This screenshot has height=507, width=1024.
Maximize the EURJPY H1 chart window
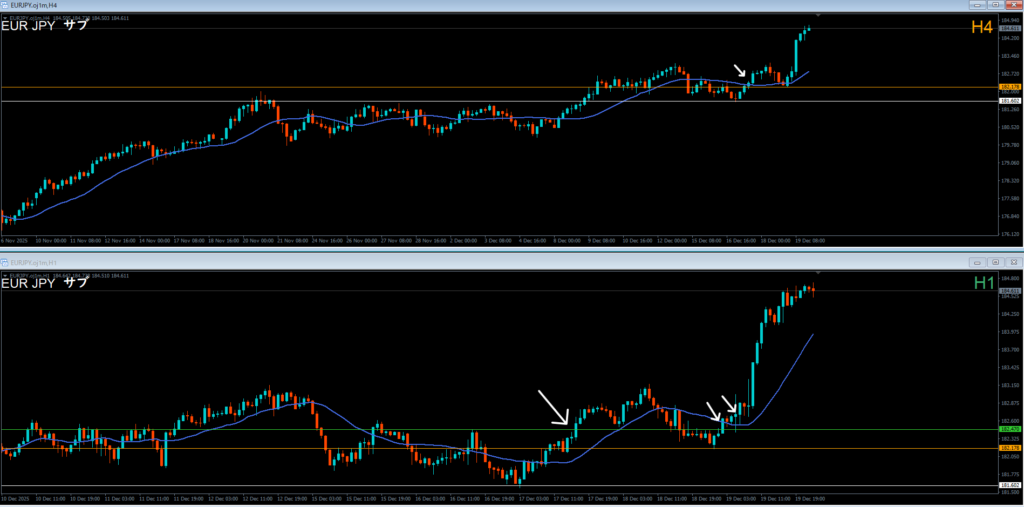coord(995,262)
